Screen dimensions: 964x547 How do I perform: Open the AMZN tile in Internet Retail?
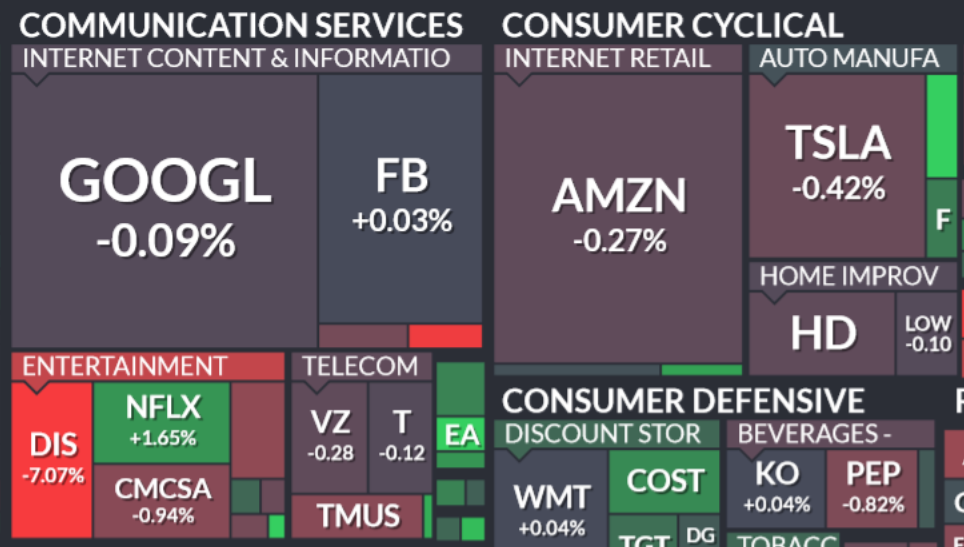(619, 212)
